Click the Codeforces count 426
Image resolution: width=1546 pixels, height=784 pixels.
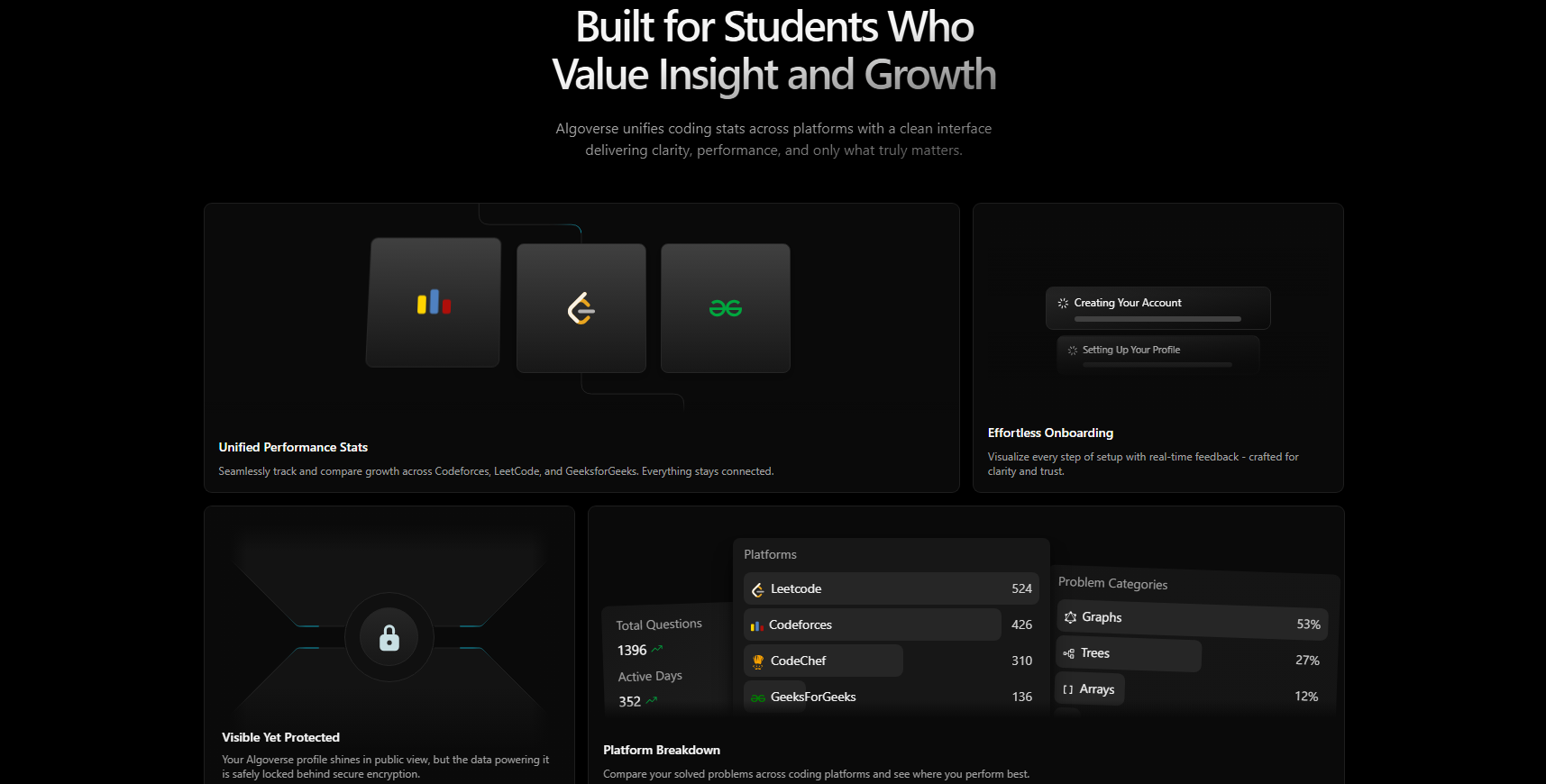point(1021,624)
